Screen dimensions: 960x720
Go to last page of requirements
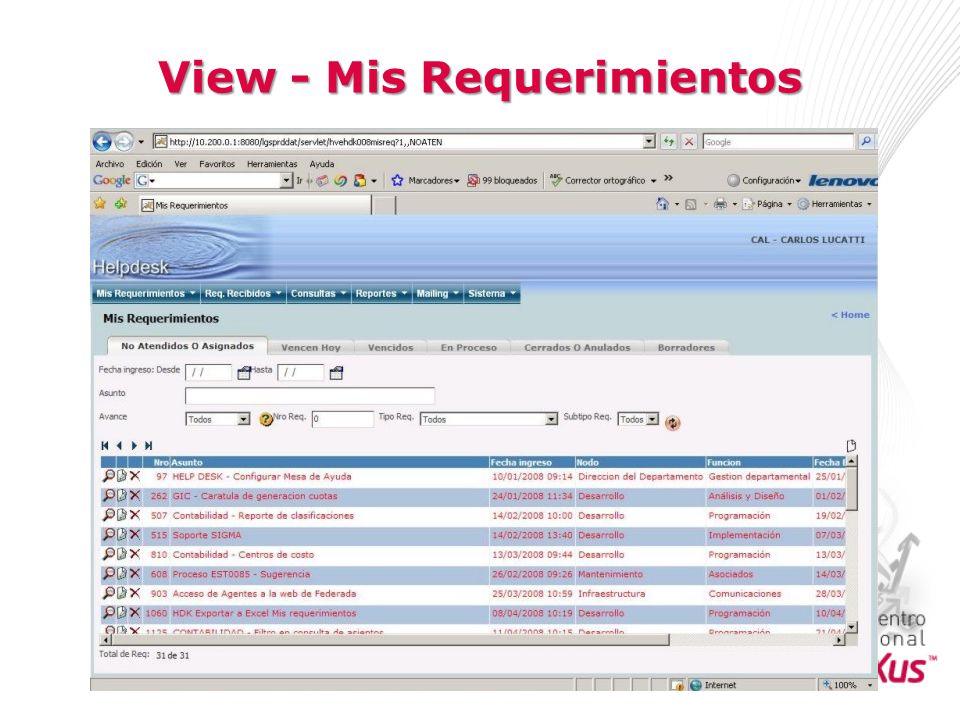(149, 446)
